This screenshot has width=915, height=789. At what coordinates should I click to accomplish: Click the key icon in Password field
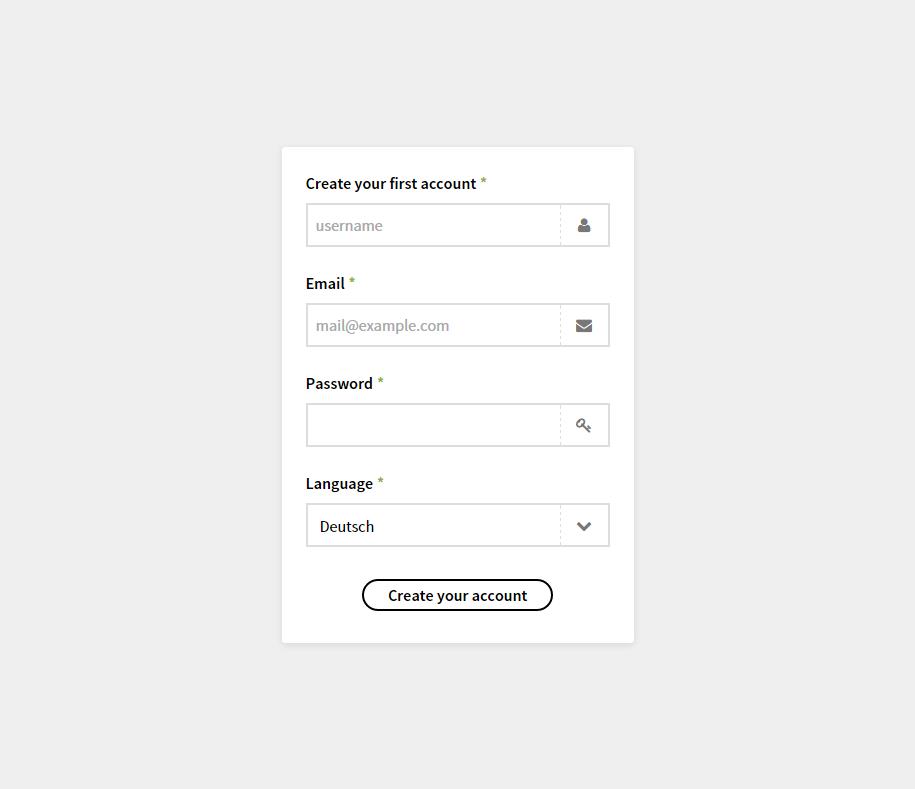point(584,426)
